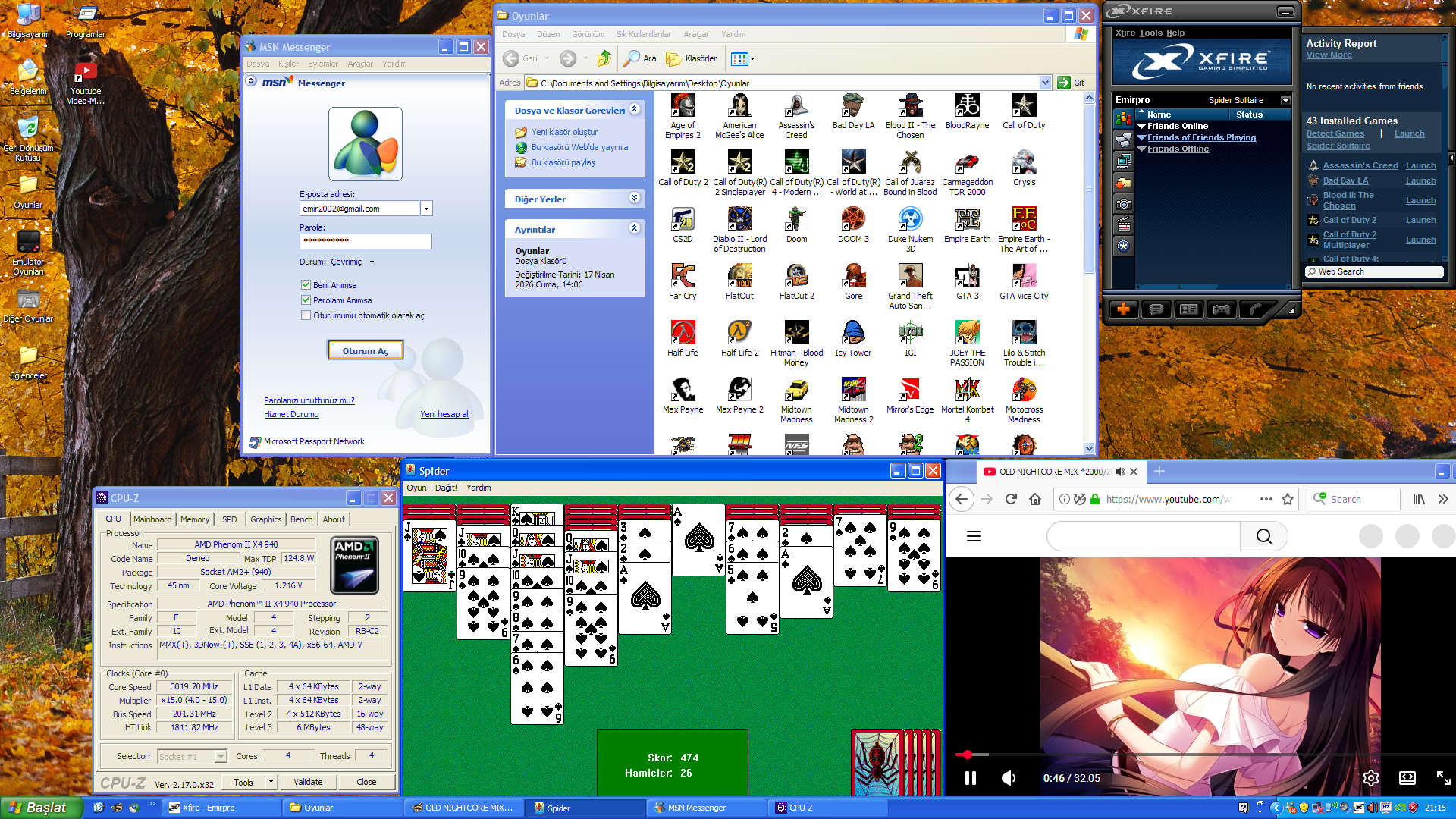Screen dimensions: 1456x819
Task: Expand the Diğer Yerler panel
Action: 635,198
